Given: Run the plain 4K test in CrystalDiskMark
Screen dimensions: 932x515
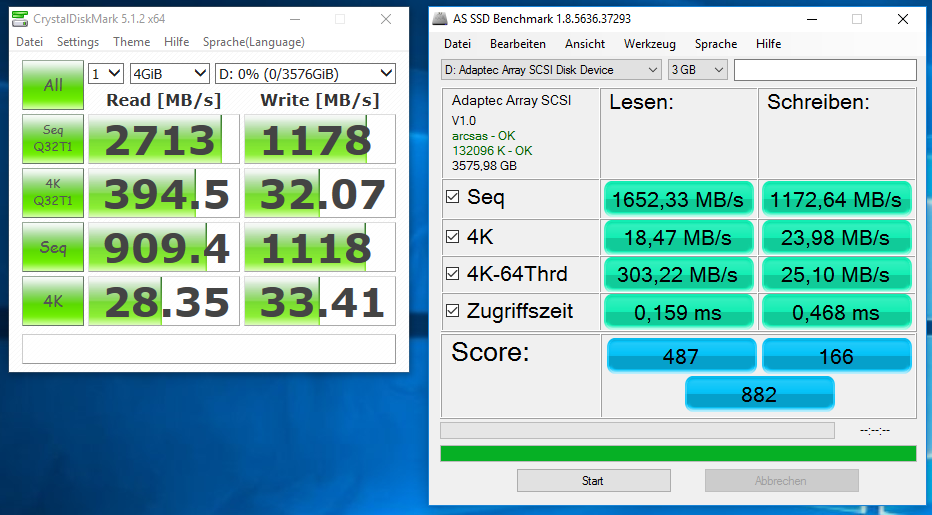Looking at the screenshot, I should [53, 301].
